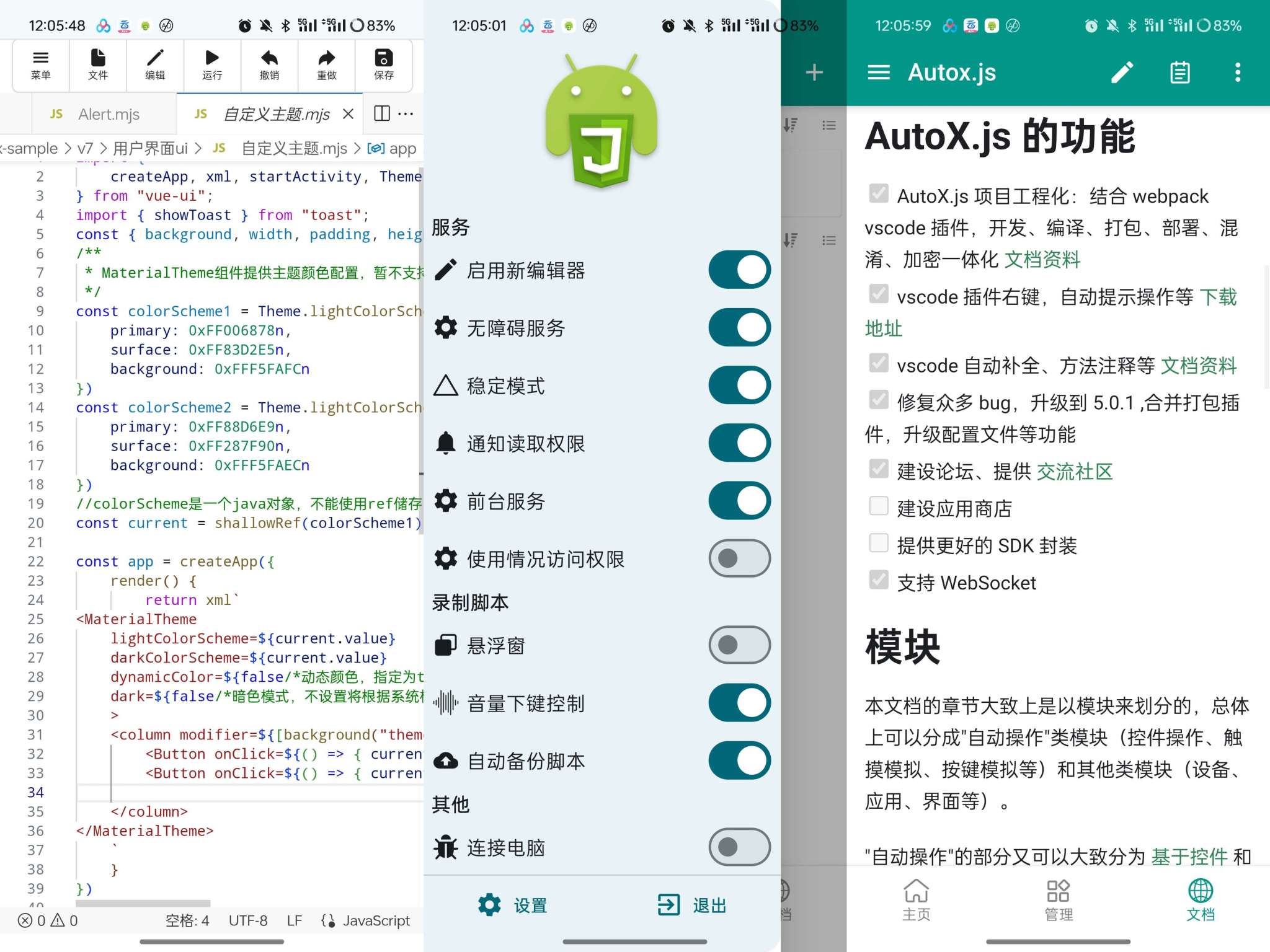The image size is (1270, 952).
Task: Save file using the 保存 icon
Action: 383,65
